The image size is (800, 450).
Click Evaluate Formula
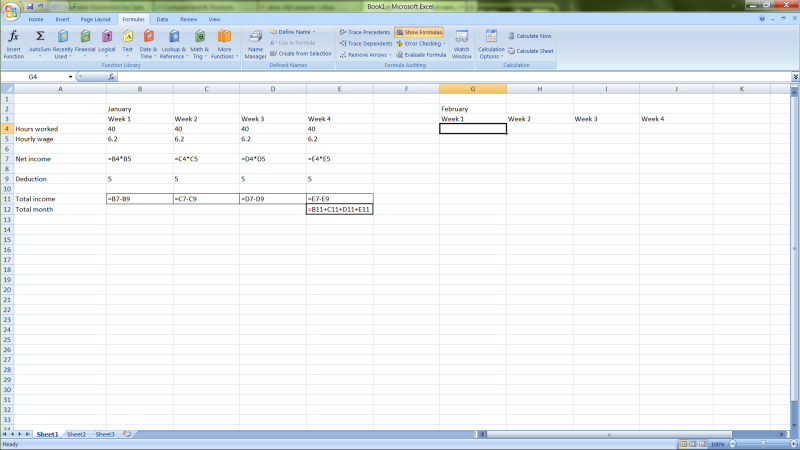421,55
